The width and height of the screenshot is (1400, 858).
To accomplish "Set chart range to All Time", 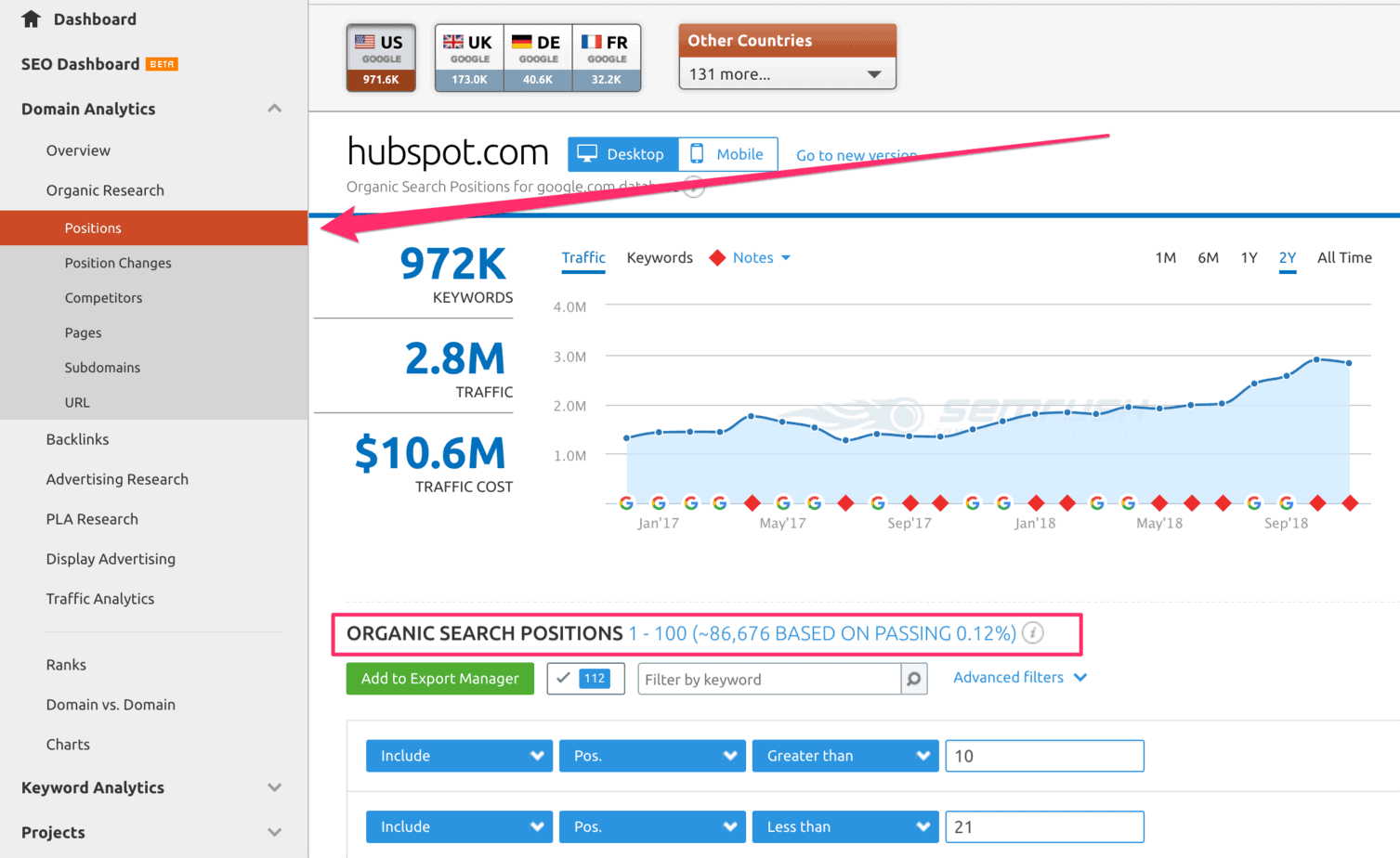I will [1344, 257].
